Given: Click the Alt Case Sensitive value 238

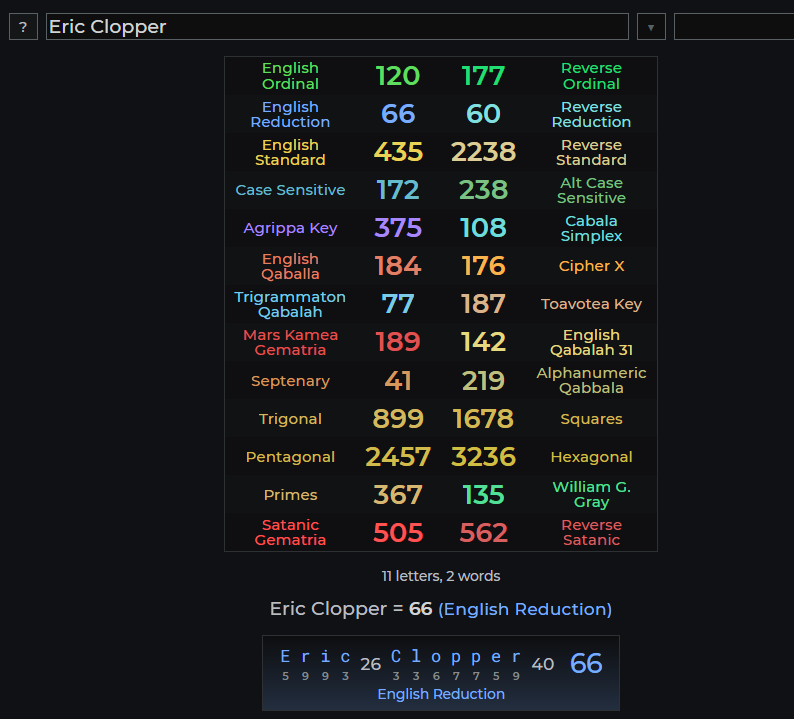Looking at the screenshot, I should coord(483,190).
